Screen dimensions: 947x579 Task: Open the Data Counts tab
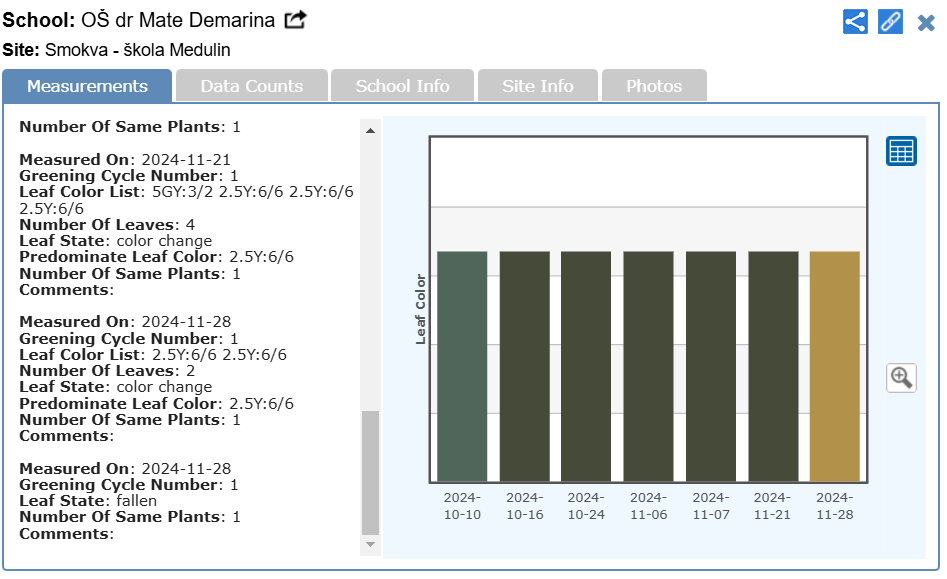click(252, 86)
